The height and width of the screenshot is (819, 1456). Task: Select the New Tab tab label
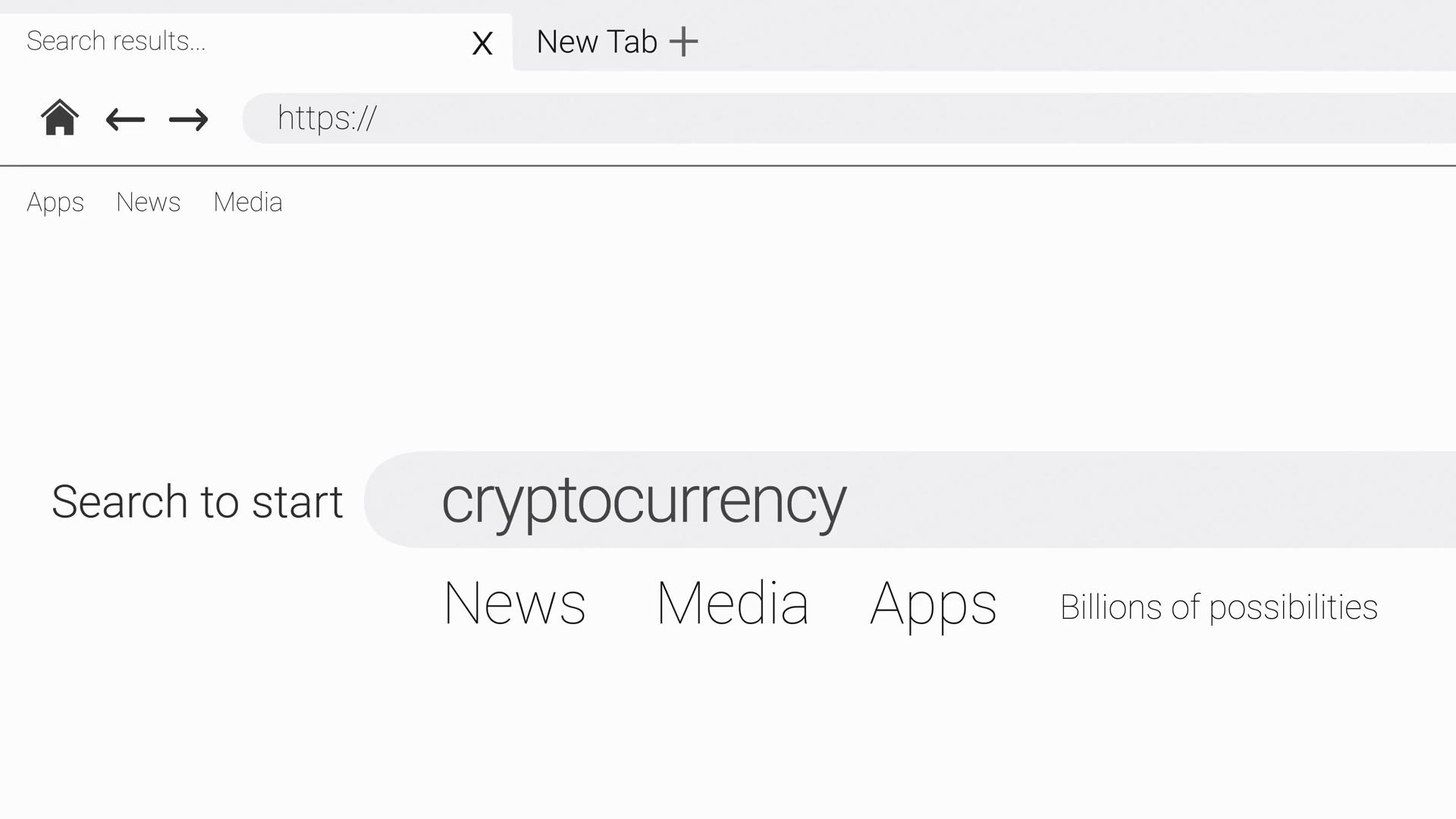596,42
